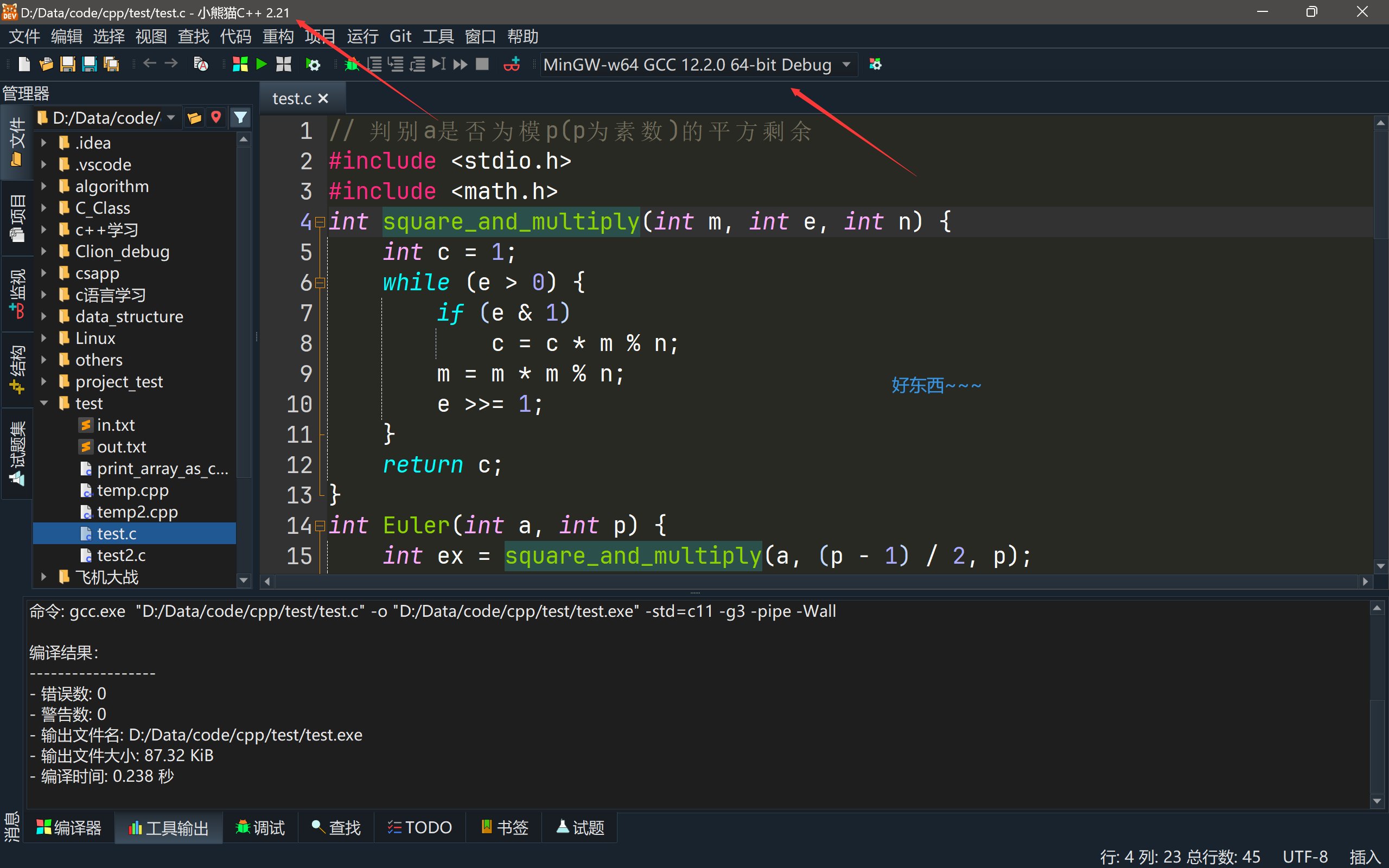Toggle the file filter funnel icon
The width and height of the screenshot is (1389, 868).
(240, 118)
